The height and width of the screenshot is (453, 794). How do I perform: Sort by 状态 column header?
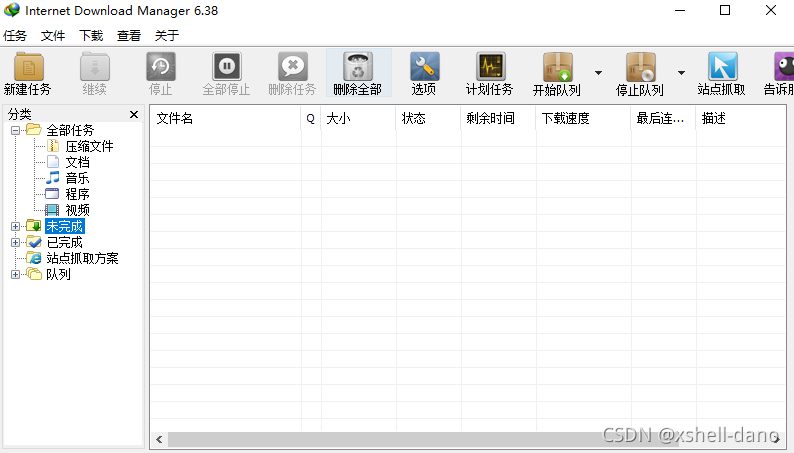click(x=428, y=118)
